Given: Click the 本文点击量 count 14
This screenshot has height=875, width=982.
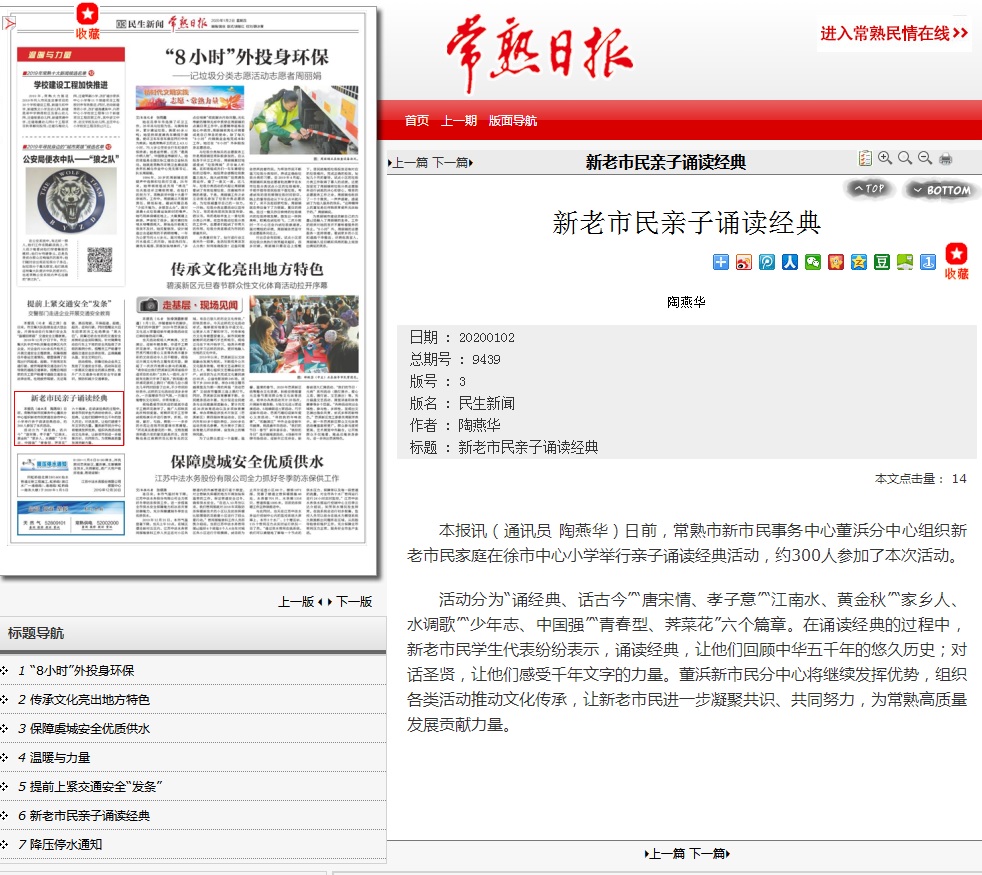Looking at the screenshot, I should [959, 479].
